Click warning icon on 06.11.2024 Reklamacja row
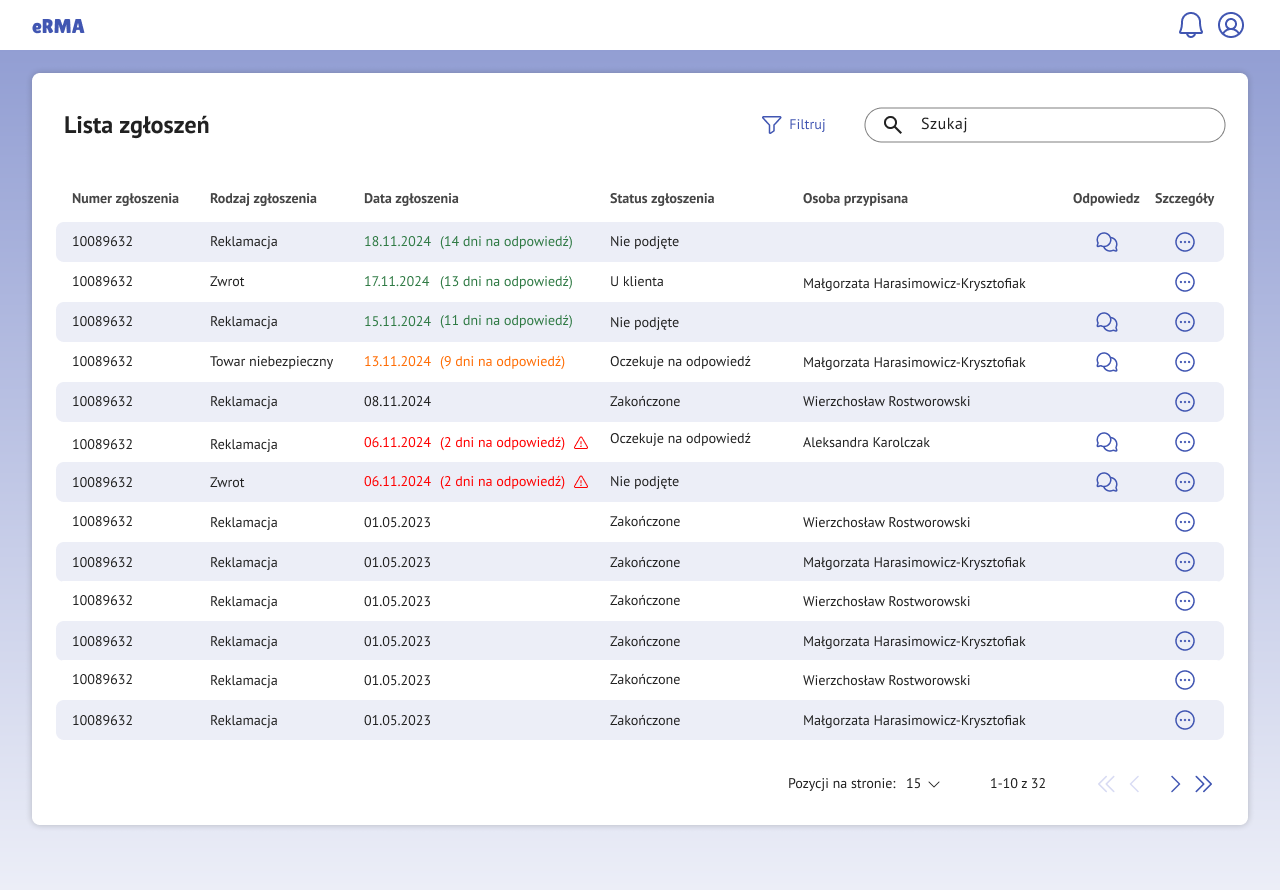Screen dimensions: 1280x890 pyautogui.click(x=581, y=443)
